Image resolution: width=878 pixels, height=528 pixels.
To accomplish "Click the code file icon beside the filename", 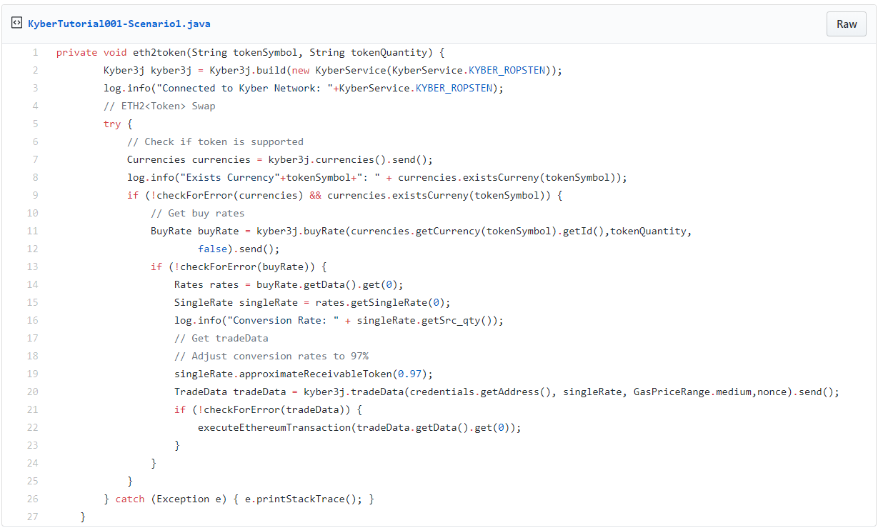I will (17, 23).
